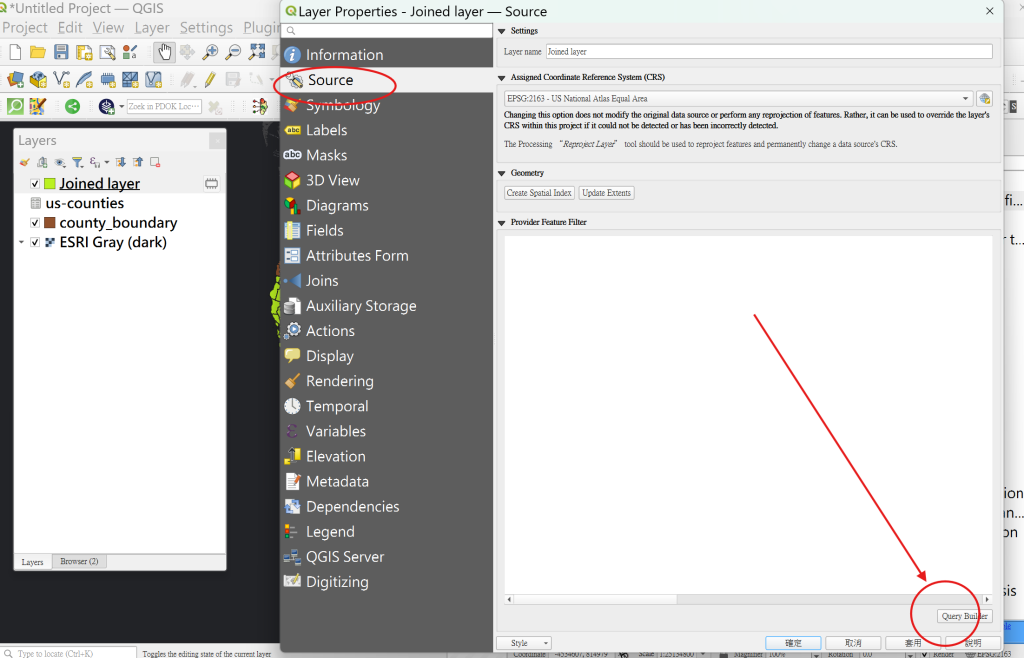
Task: Open the View menu
Action: pyautogui.click(x=108, y=27)
